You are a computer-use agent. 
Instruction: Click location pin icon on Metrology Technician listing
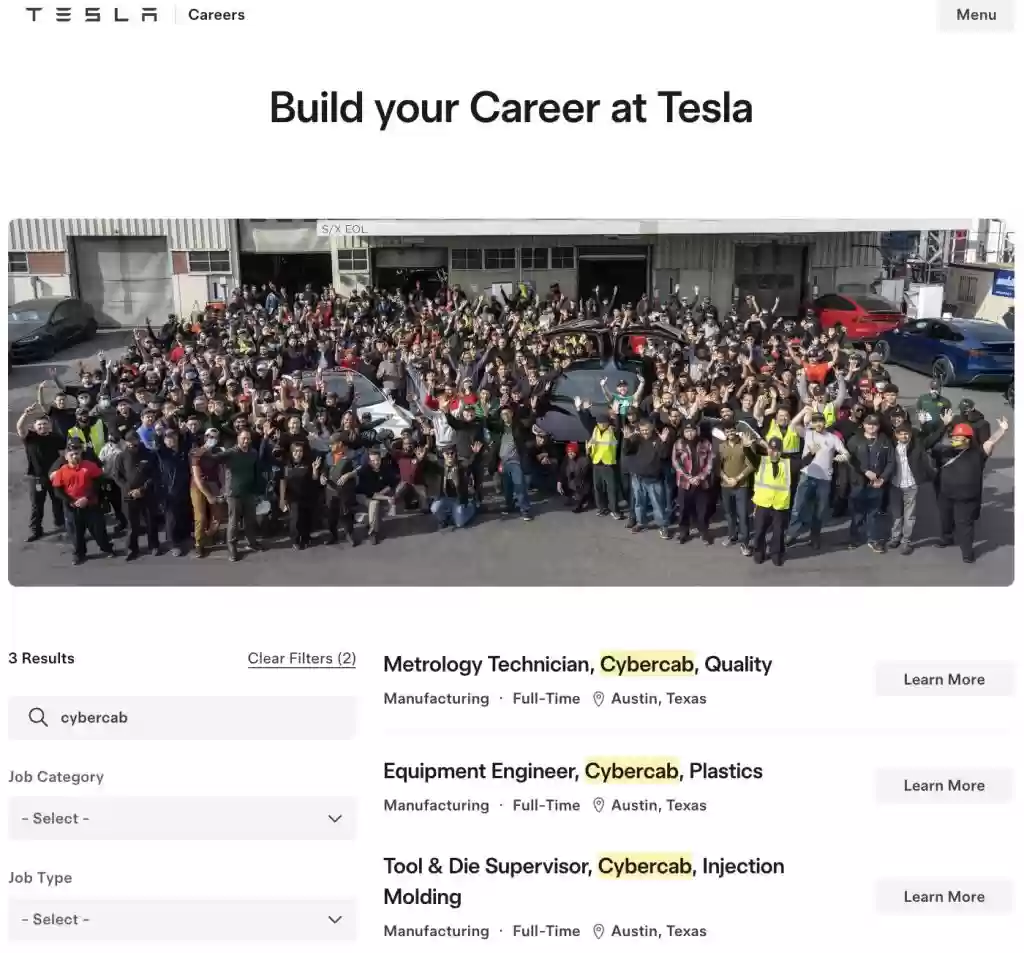click(599, 699)
